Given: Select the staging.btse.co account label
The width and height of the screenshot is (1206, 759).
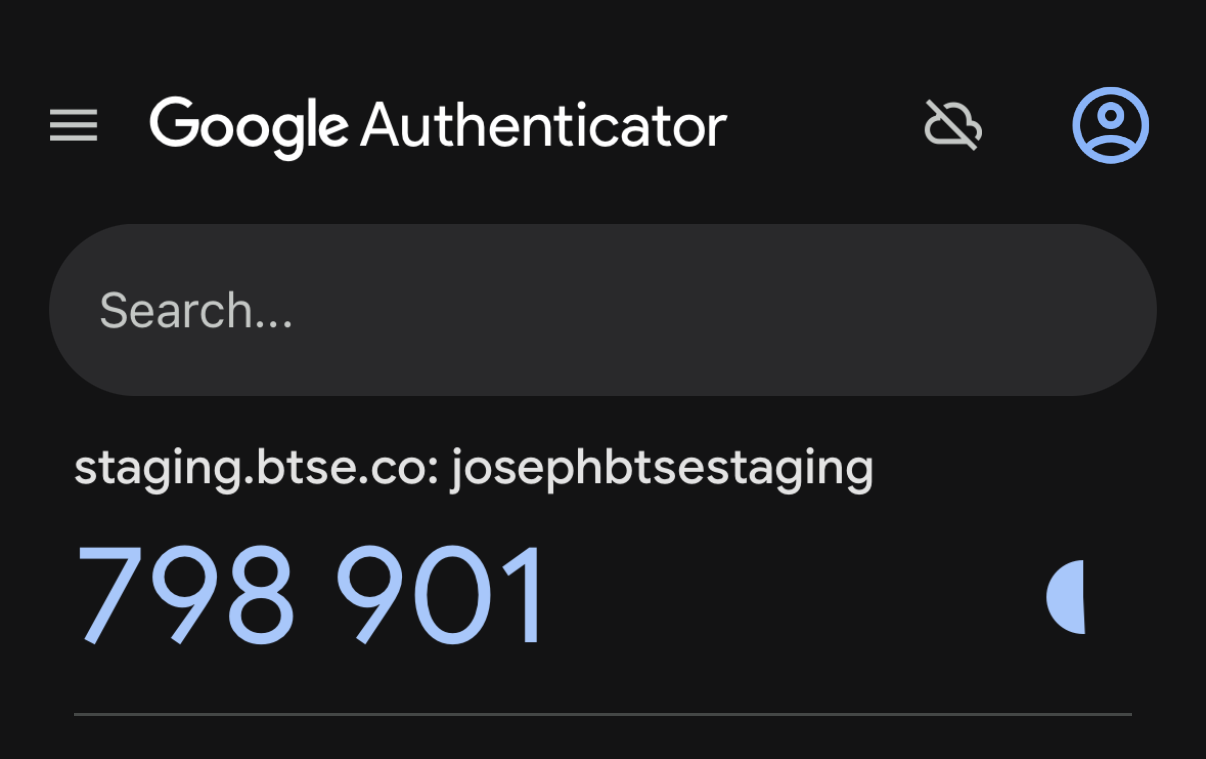Looking at the screenshot, I should [x=473, y=468].
